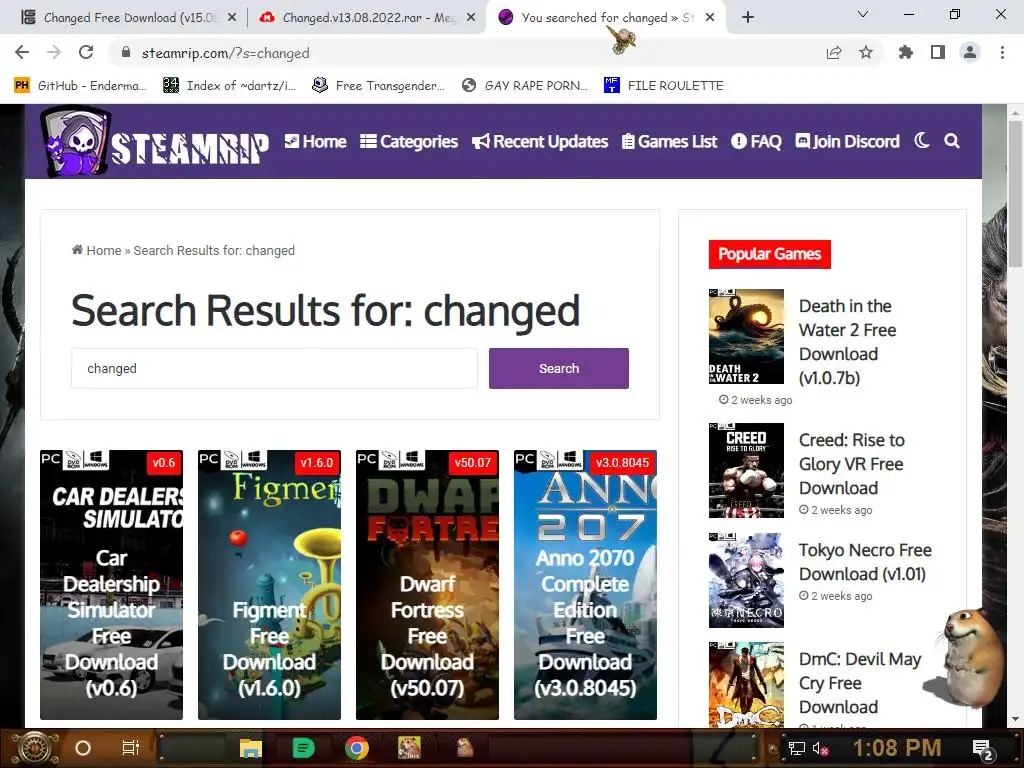Open FILE ROULETTE bookmark
This screenshot has height=768, width=1024.
[x=664, y=86]
